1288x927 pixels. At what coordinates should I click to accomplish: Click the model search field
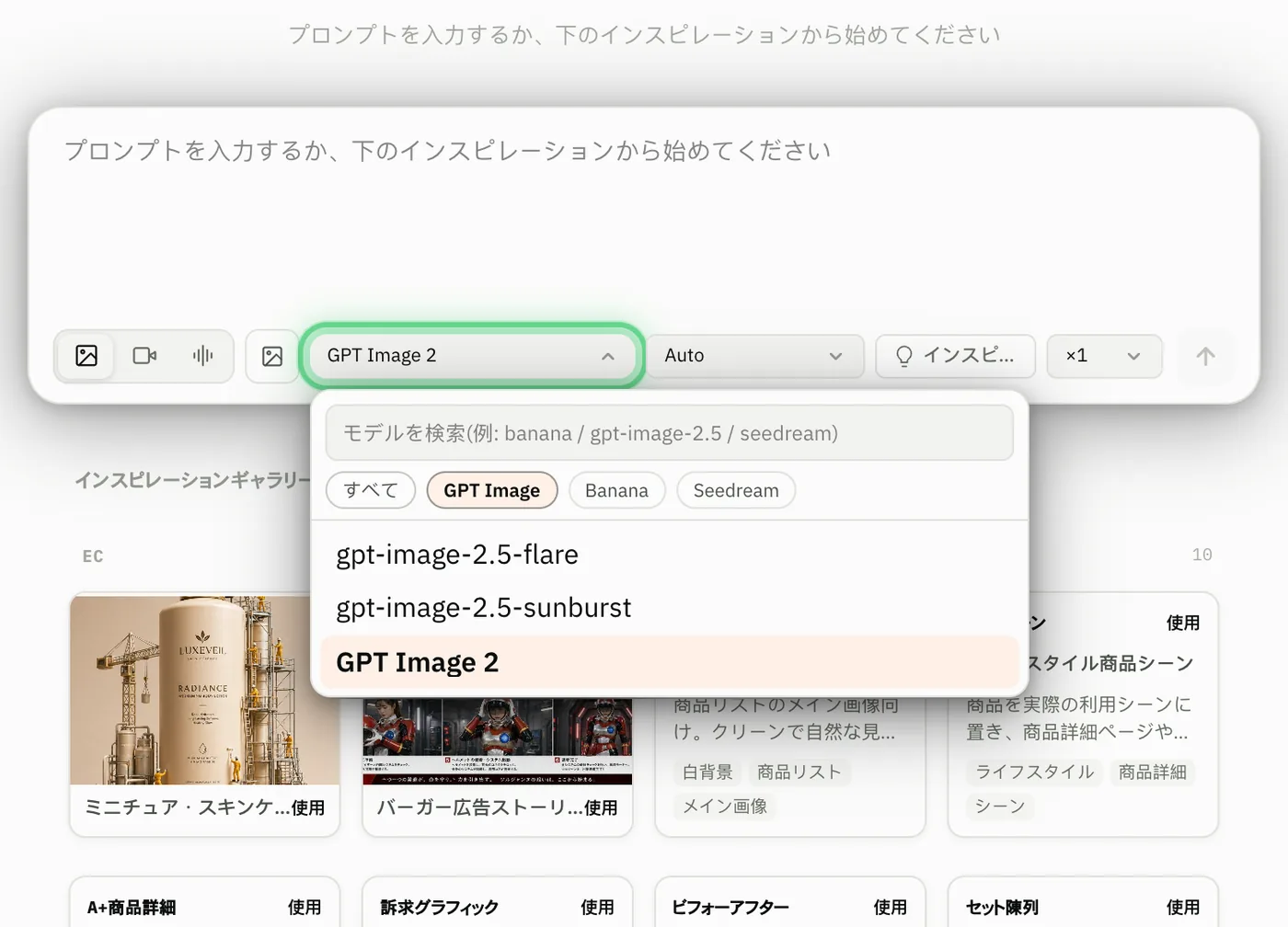670,433
